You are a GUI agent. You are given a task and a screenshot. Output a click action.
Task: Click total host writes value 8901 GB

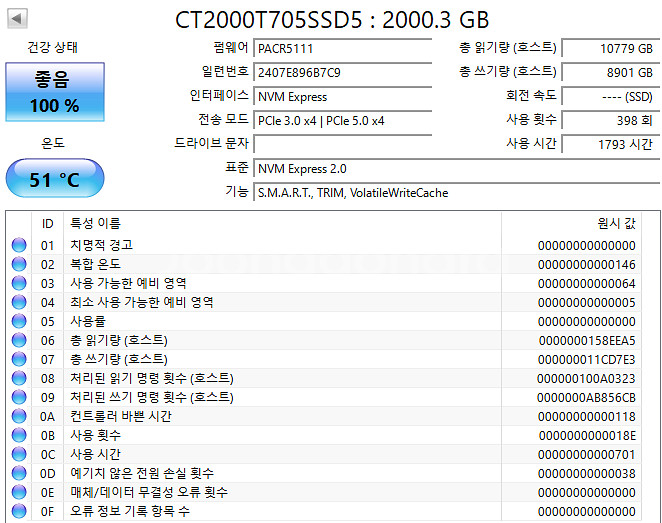610,73
